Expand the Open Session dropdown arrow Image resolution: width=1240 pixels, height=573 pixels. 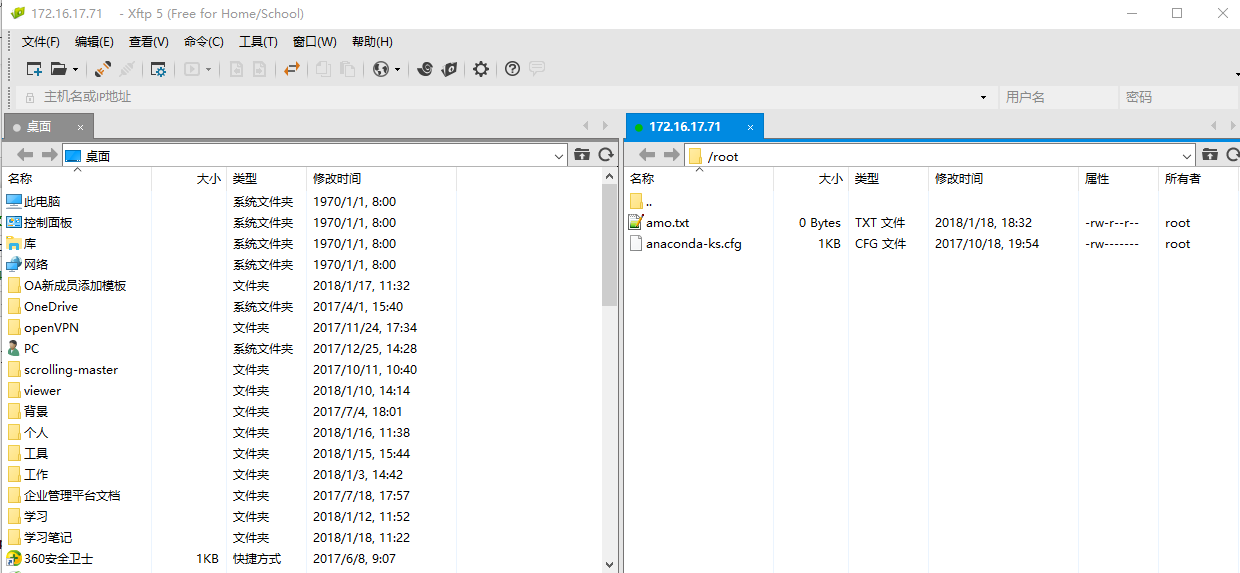(x=75, y=70)
